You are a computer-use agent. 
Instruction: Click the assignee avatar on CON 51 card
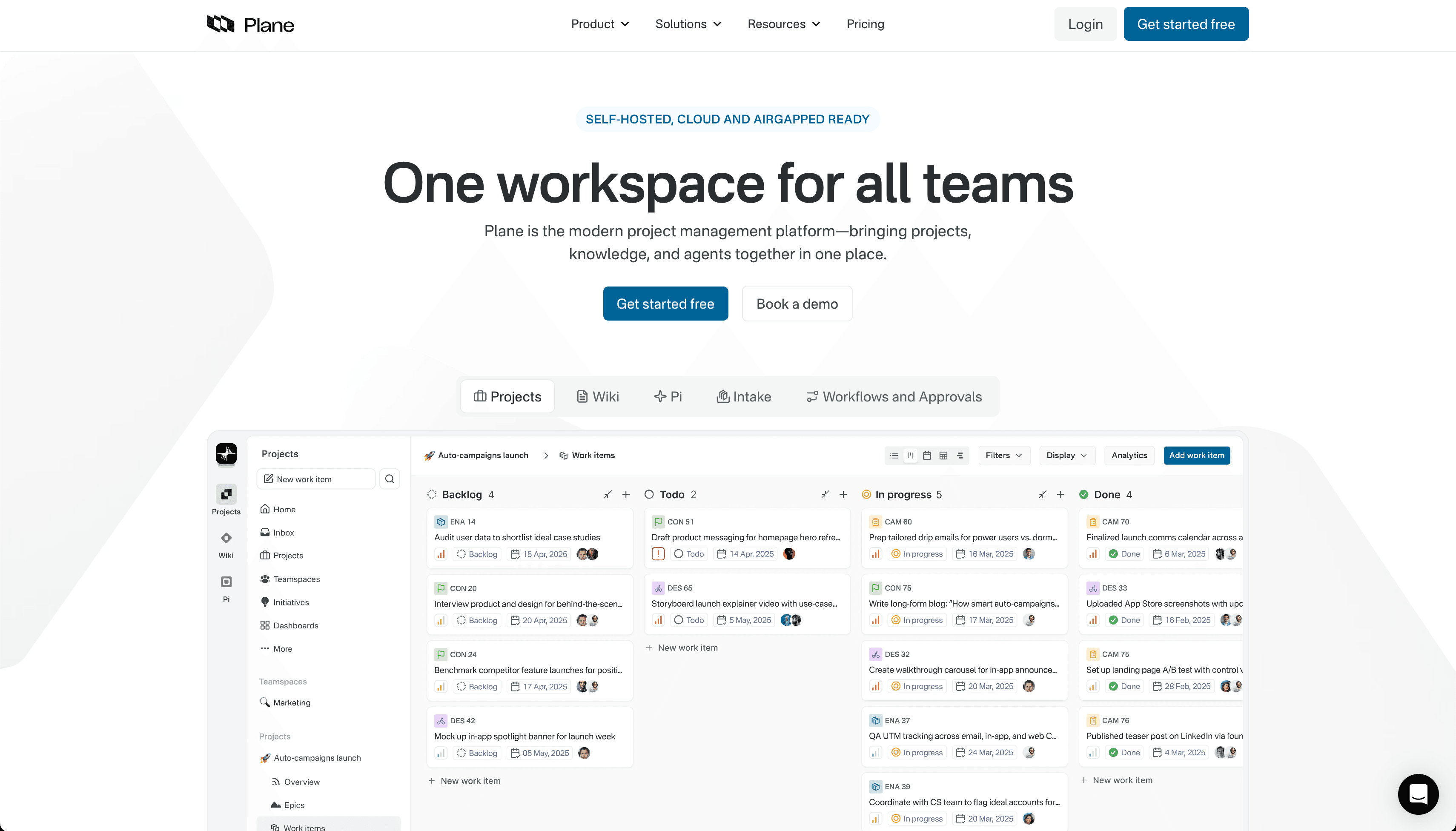pyautogui.click(x=789, y=553)
